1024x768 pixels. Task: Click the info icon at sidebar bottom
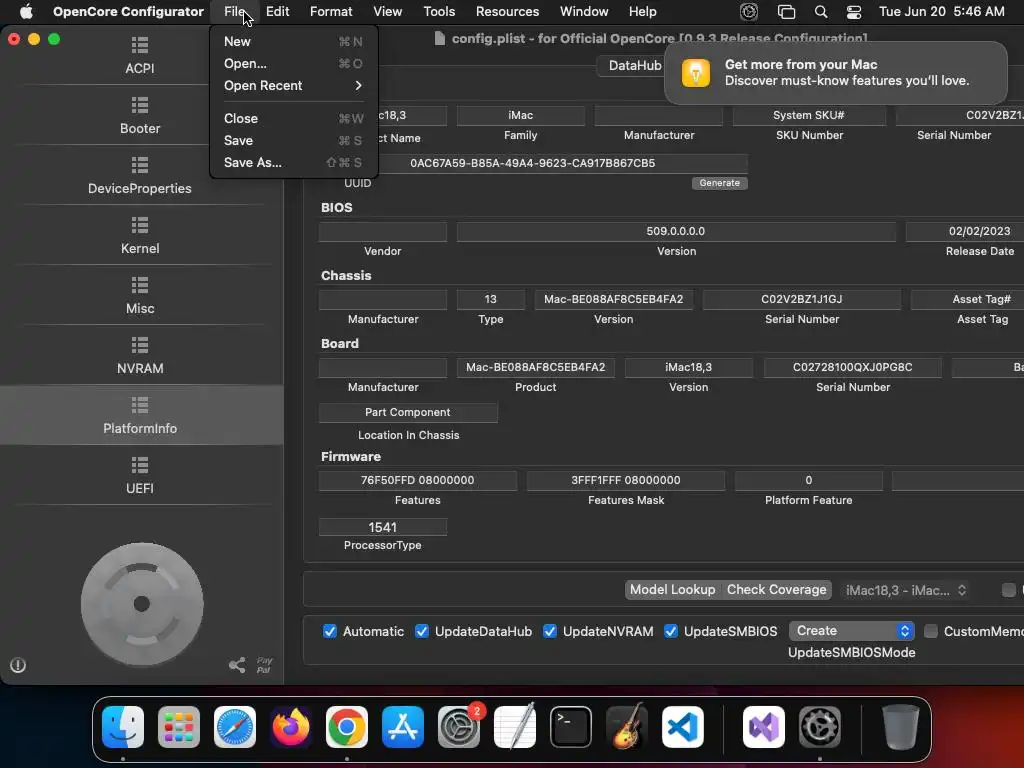tap(18, 665)
